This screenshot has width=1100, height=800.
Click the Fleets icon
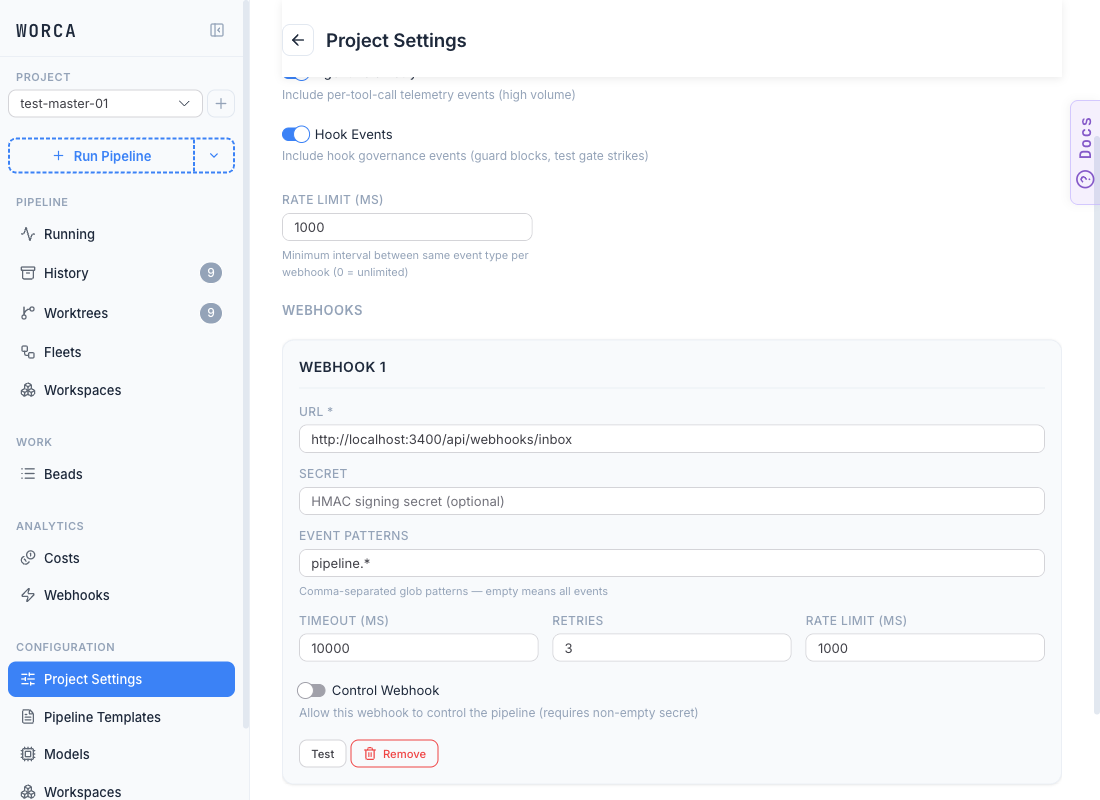[28, 352]
